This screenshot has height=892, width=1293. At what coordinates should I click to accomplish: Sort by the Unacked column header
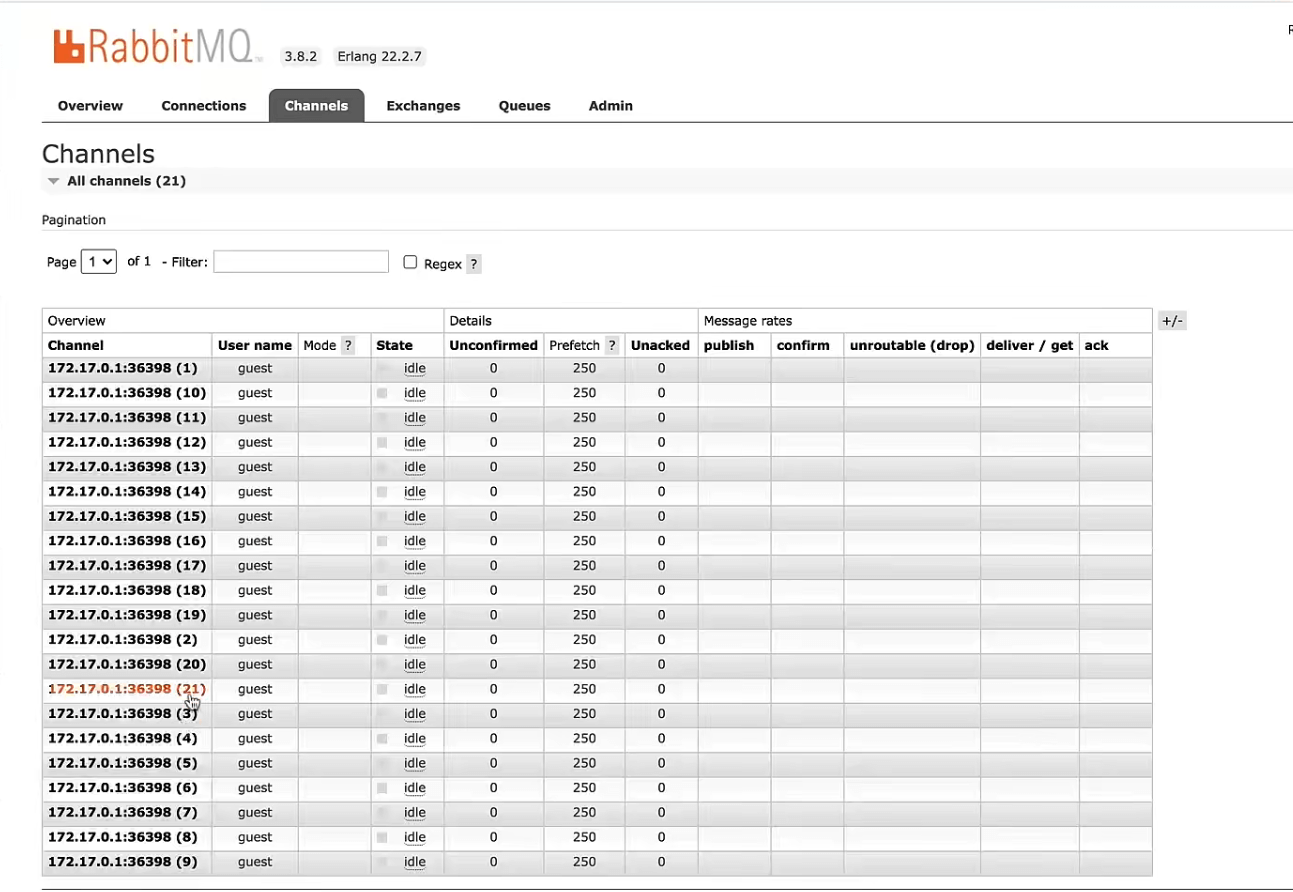tap(660, 345)
